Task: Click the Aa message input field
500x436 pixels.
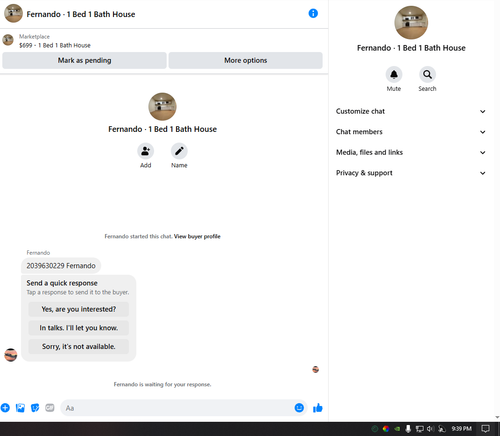Action: [183, 408]
